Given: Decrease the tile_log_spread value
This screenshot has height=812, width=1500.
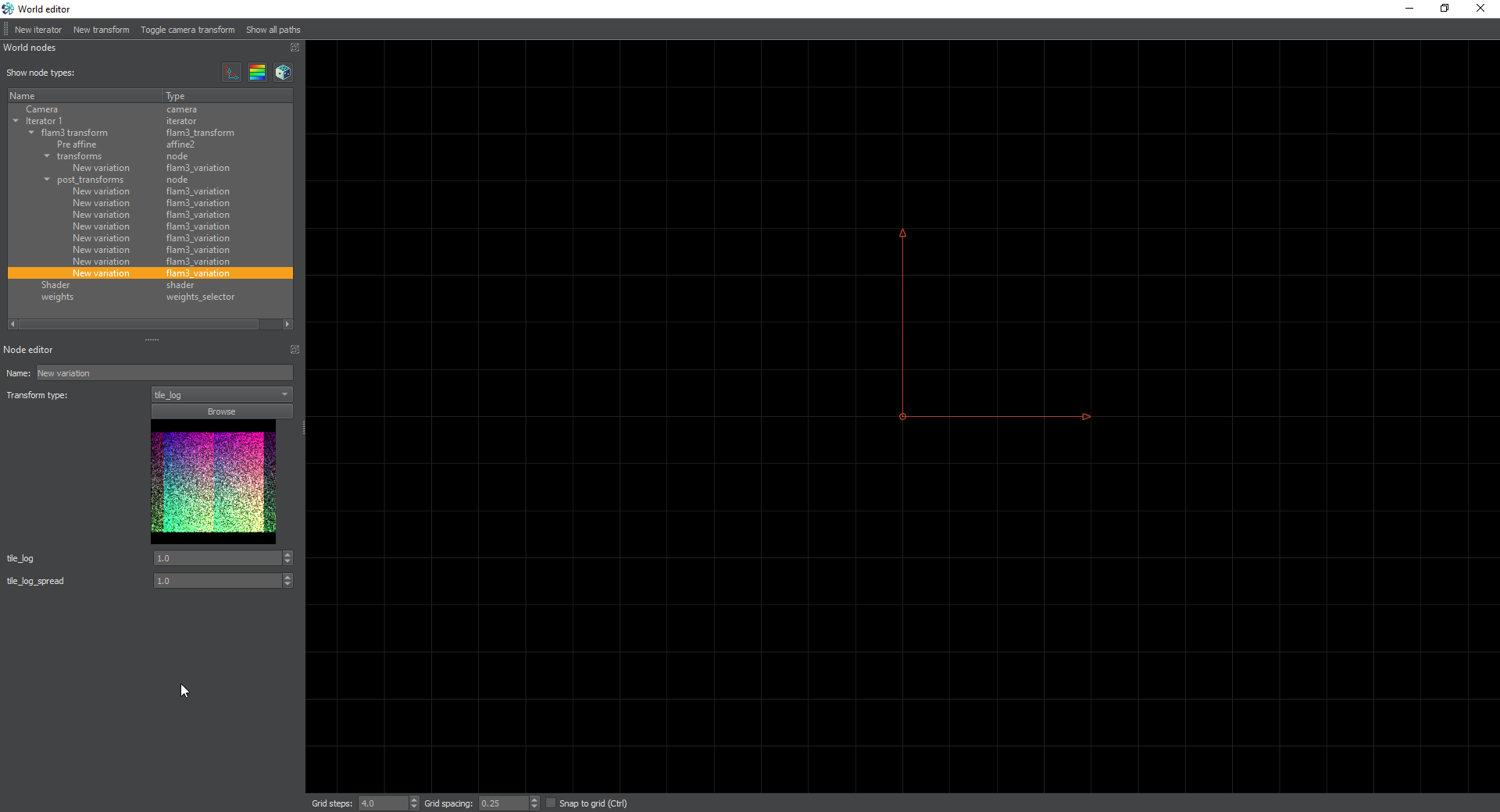Looking at the screenshot, I should (x=287, y=584).
